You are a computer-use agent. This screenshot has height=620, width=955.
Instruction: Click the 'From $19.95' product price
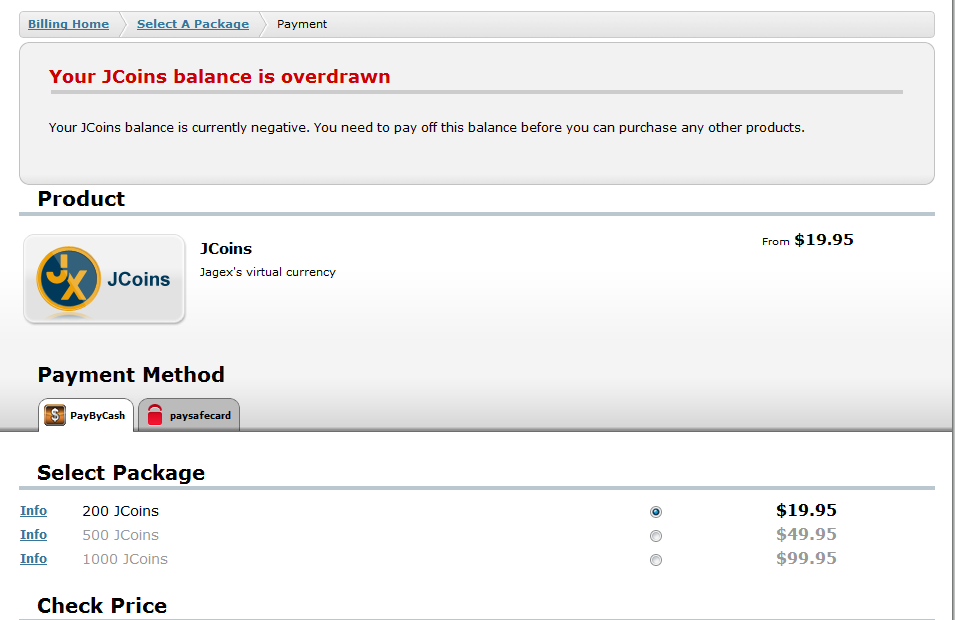click(x=808, y=240)
